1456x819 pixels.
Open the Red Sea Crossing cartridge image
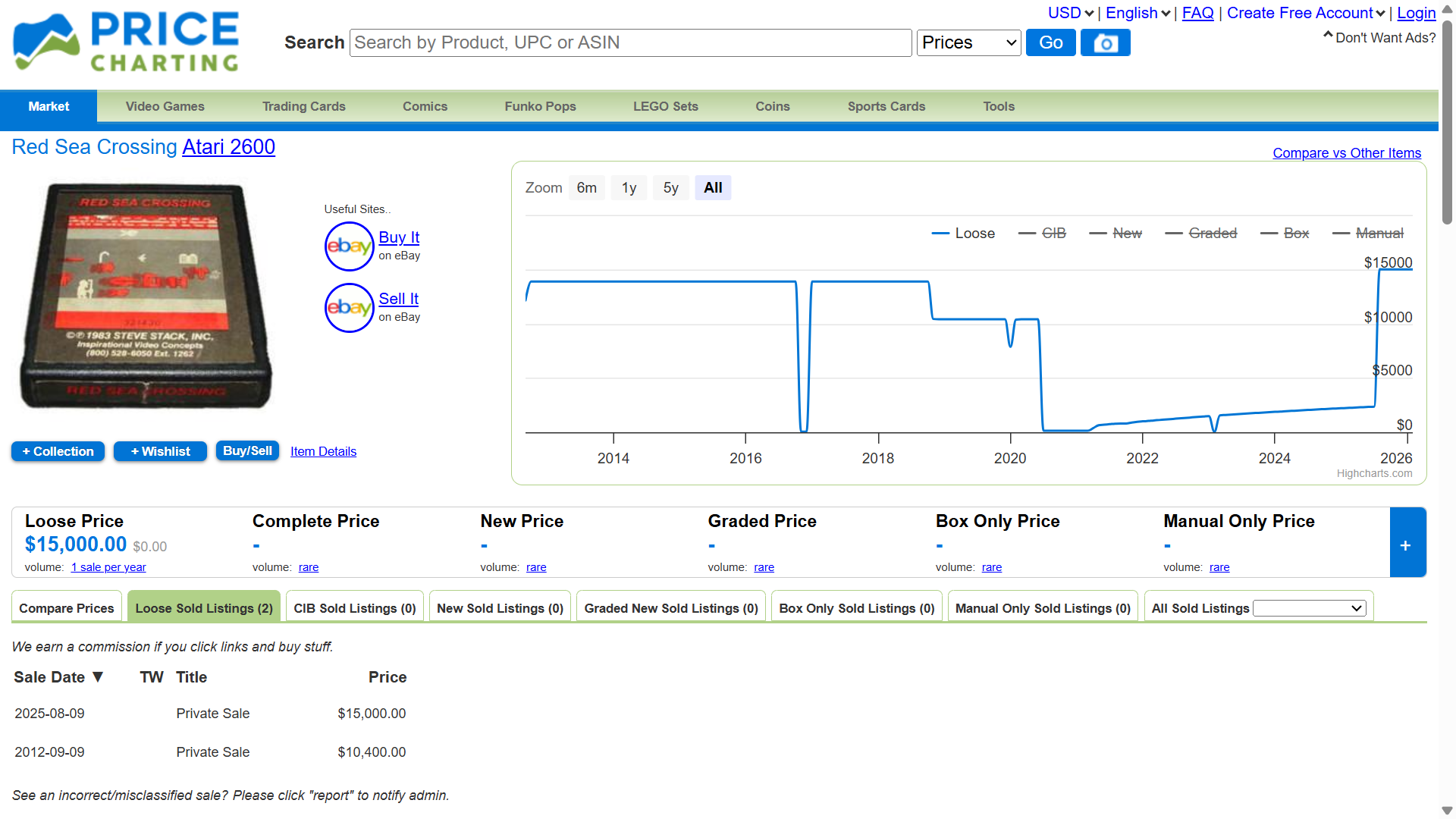(x=146, y=296)
